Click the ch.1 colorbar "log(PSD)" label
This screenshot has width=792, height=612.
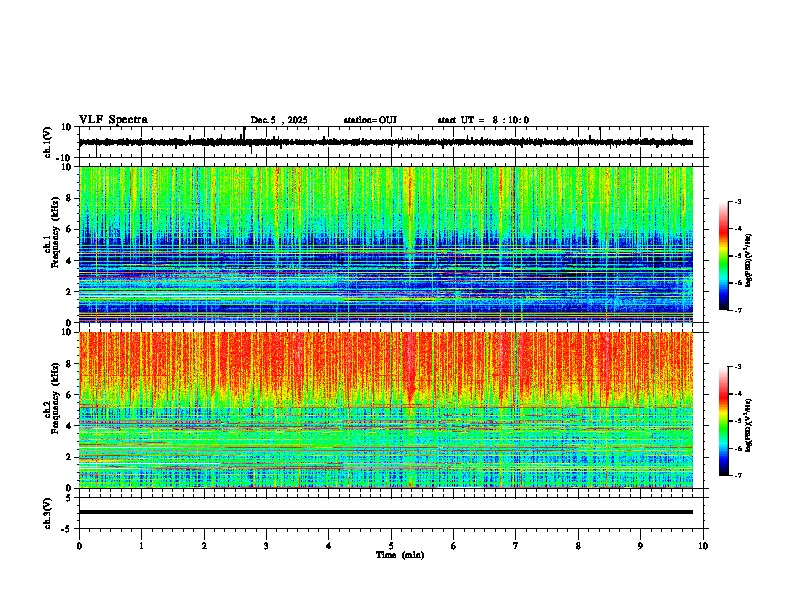(749, 260)
